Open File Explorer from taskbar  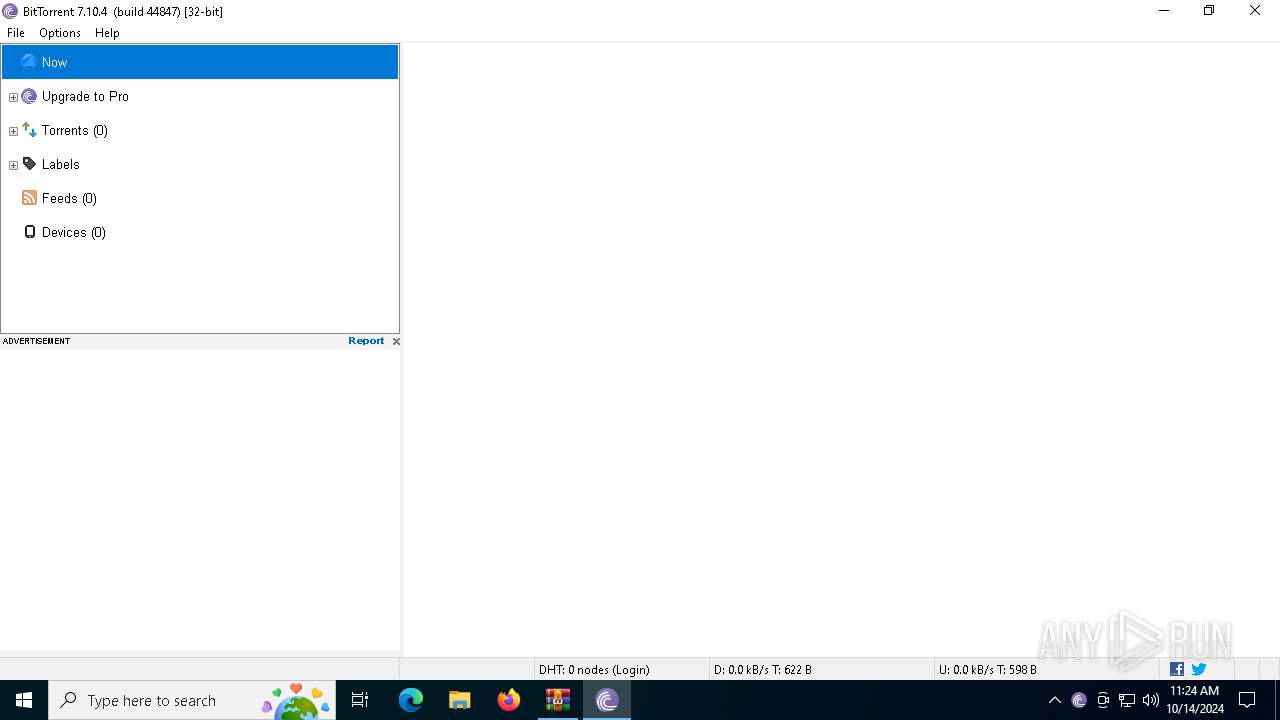(x=460, y=700)
